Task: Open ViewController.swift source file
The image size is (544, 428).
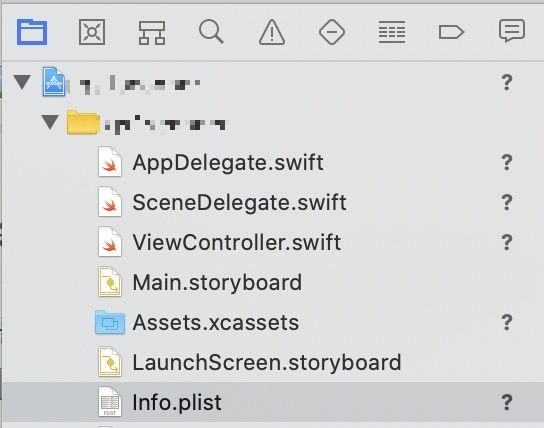Action: click(237, 242)
